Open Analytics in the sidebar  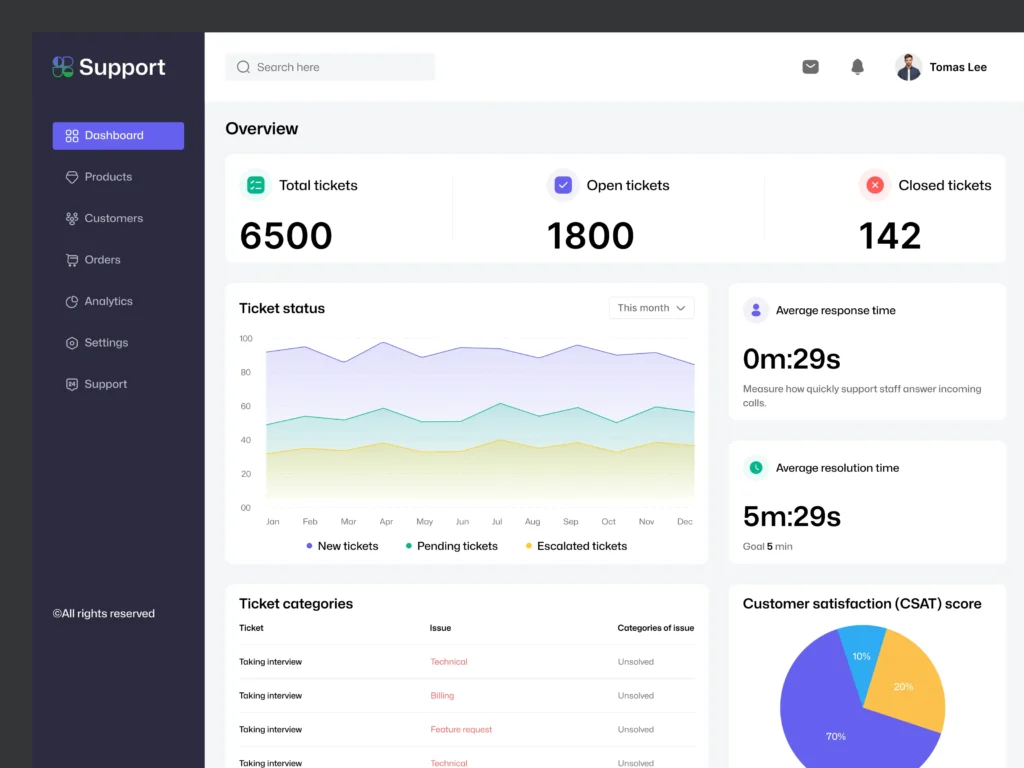pyautogui.click(x=108, y=302)
